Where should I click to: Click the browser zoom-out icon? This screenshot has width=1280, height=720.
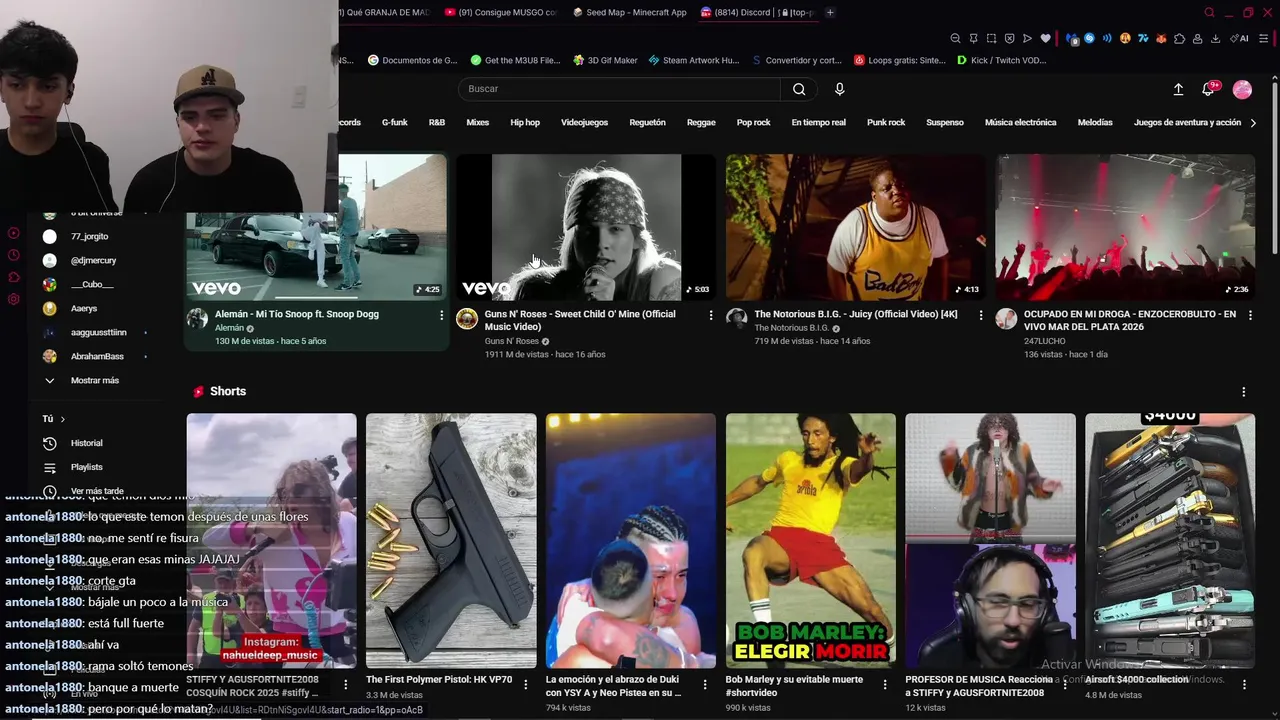(x=955, y=38)
